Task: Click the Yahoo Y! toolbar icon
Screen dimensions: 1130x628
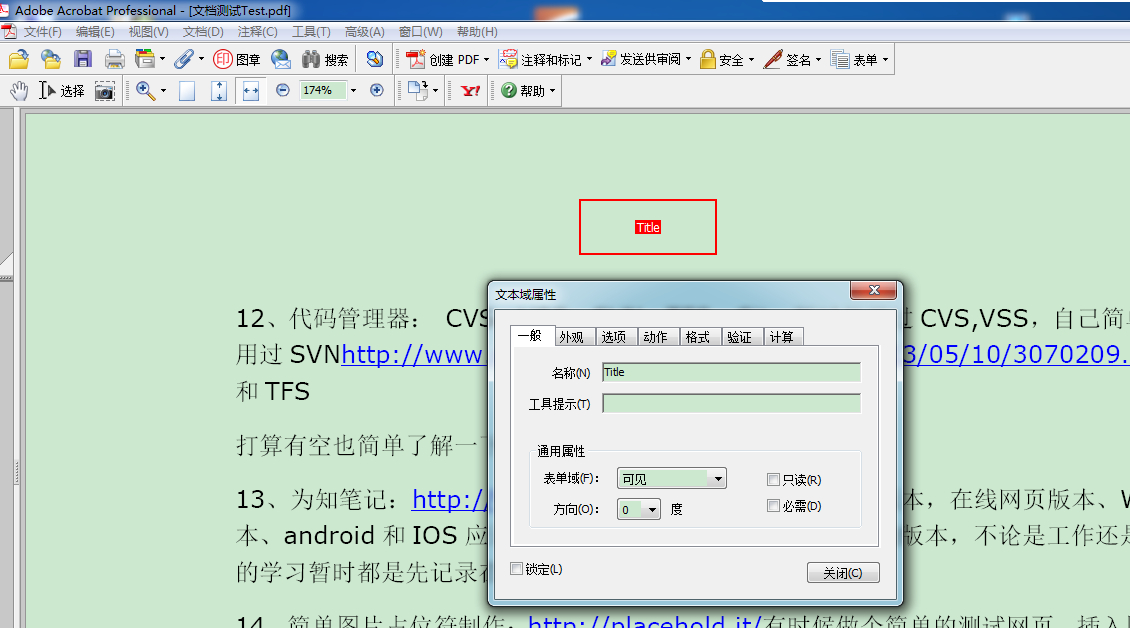Action: click(471, 91)
